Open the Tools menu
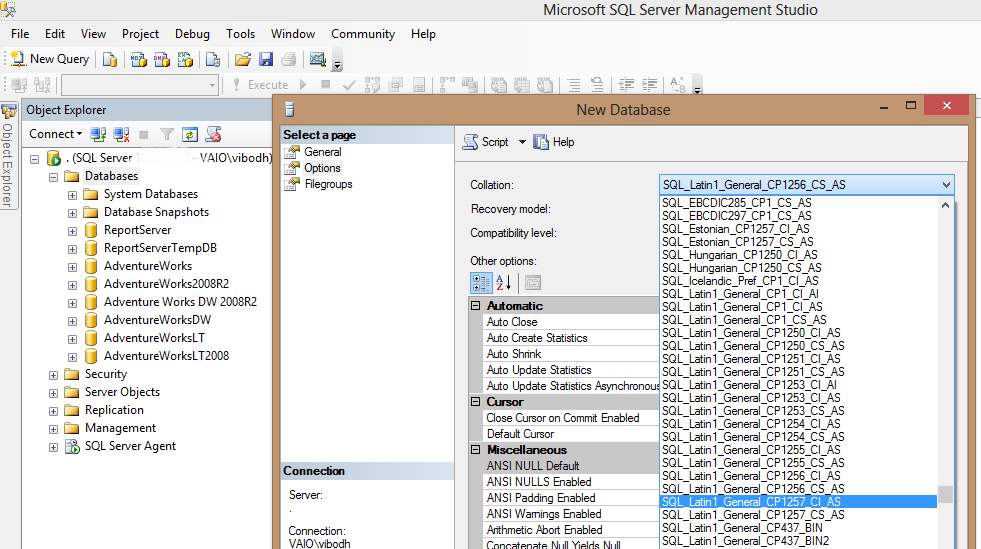Screen dimensions: 981x549 pos(240,34)
